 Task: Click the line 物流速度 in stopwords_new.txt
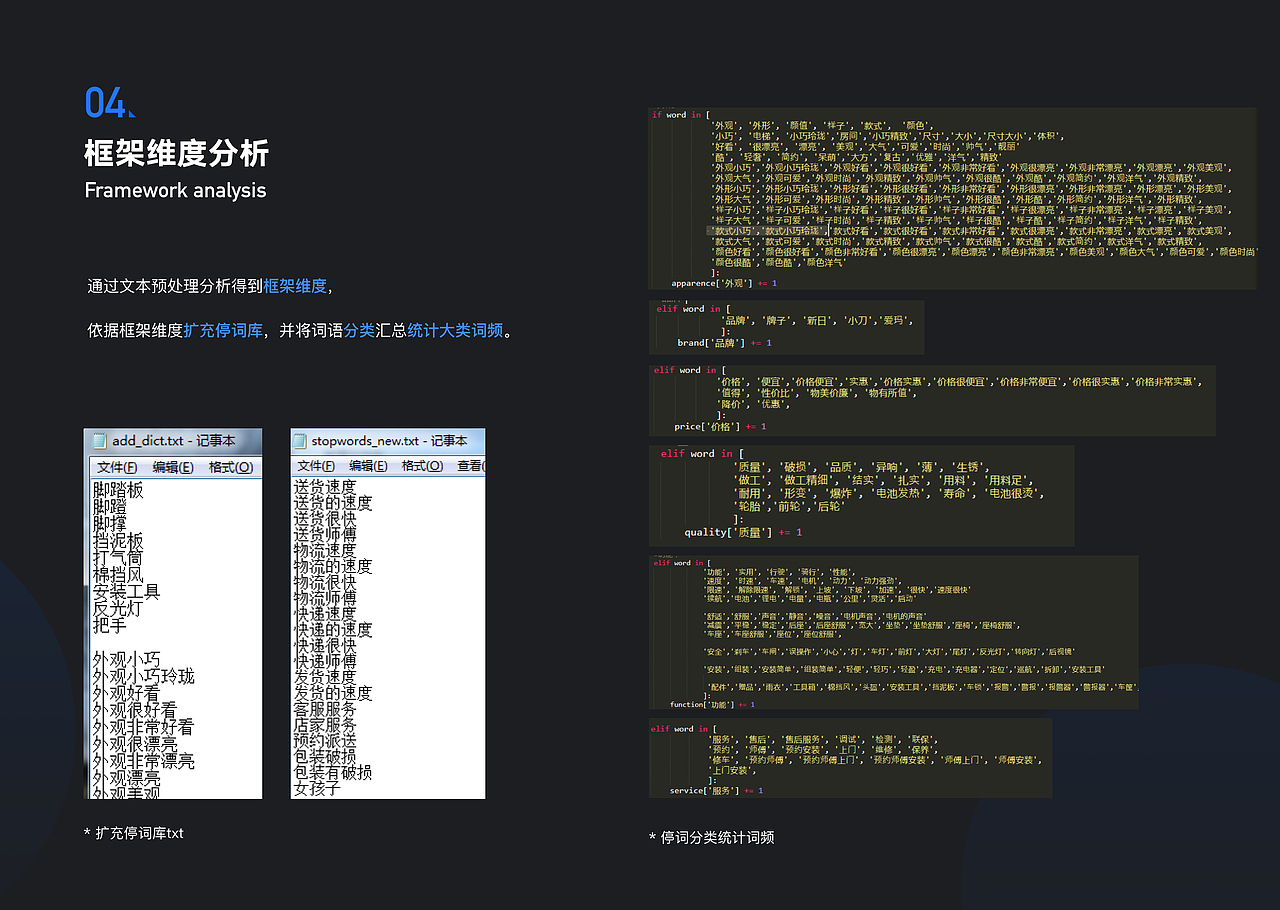324,550
